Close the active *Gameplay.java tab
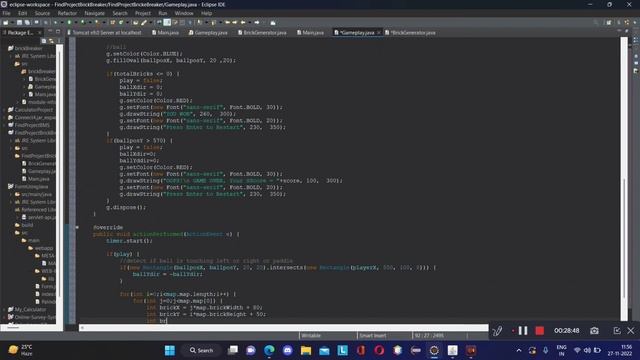 (x=378, y=32)
